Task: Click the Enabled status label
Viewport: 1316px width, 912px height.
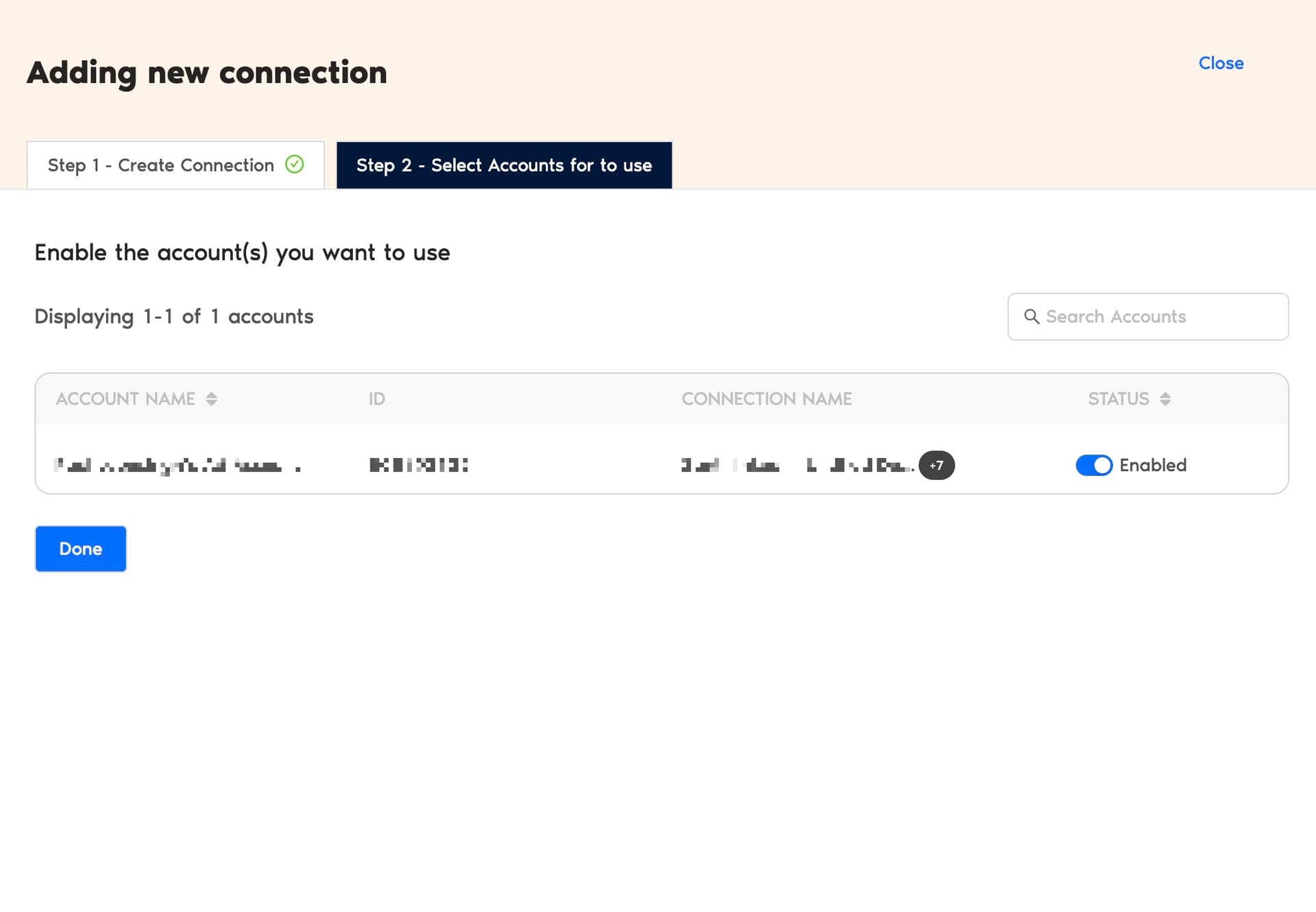Action: coord(1153,465)
